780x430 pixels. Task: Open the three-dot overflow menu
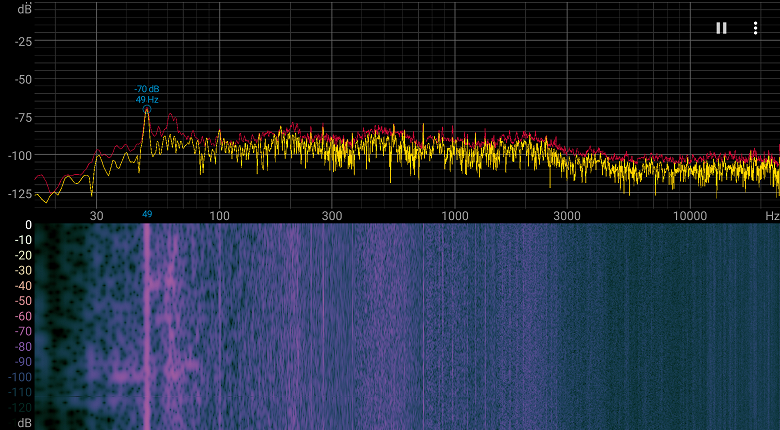click(755, 28)
